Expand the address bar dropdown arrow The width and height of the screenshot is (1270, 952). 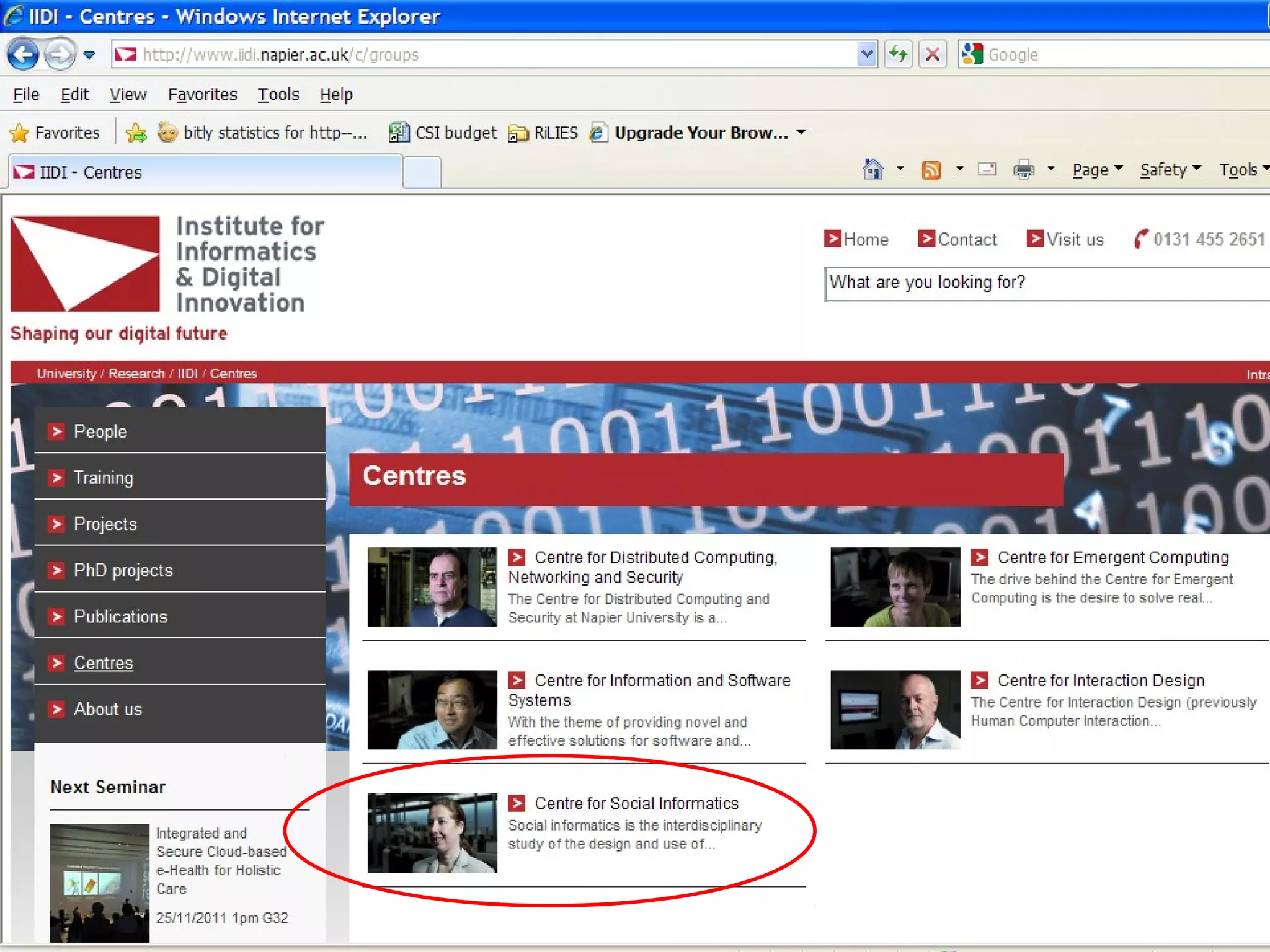pyautogui.click(x=867, y=55)
